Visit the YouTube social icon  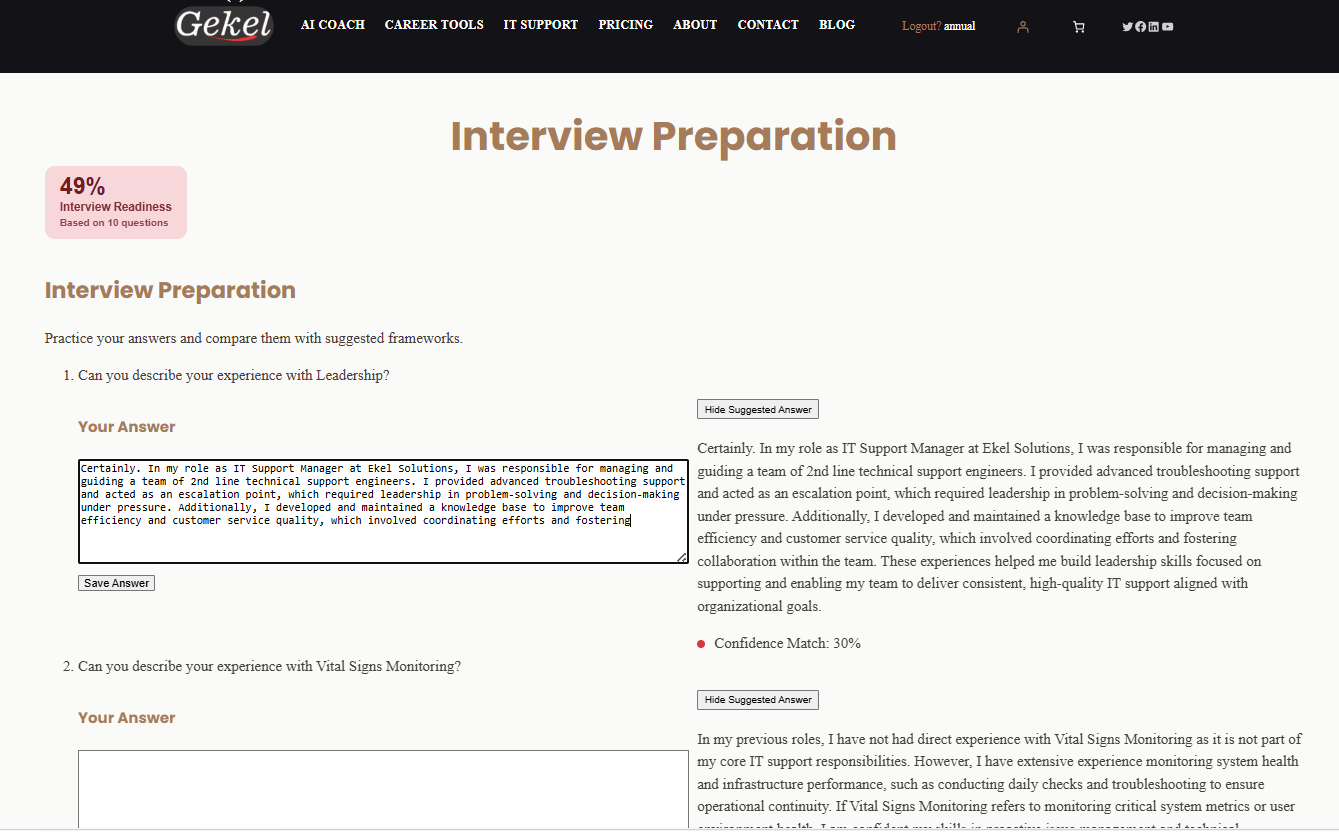click(1167, 27)
